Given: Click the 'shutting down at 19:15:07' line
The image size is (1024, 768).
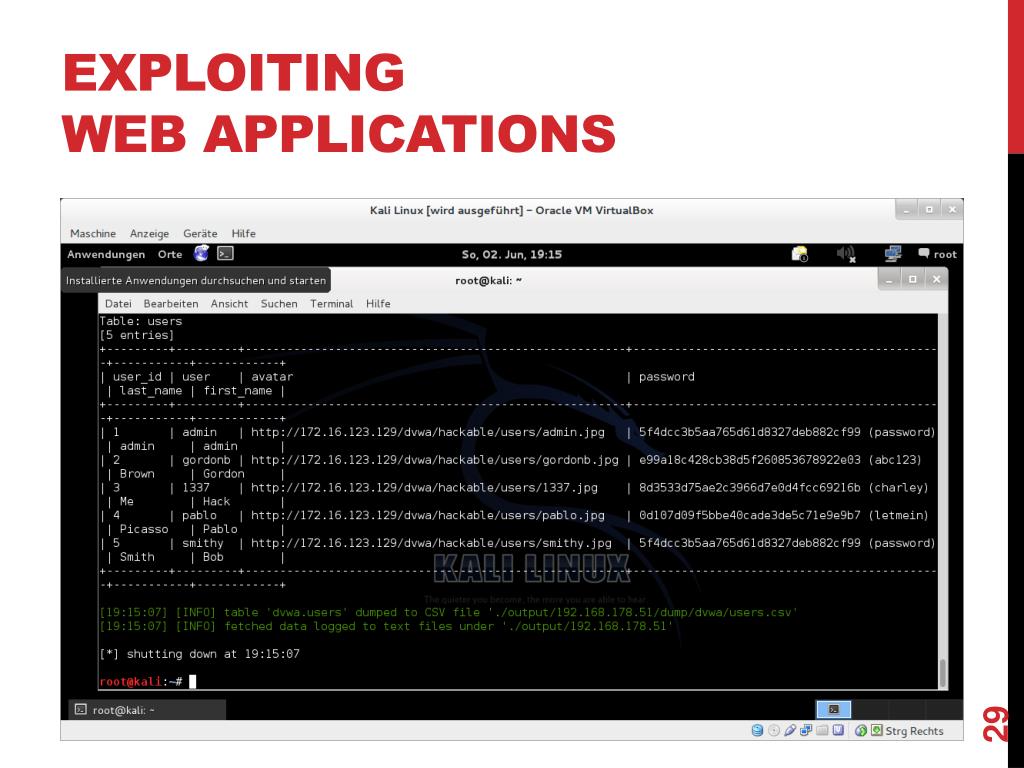Looking at the screenshot, I should pyautogui.click(x=199, y=654).
